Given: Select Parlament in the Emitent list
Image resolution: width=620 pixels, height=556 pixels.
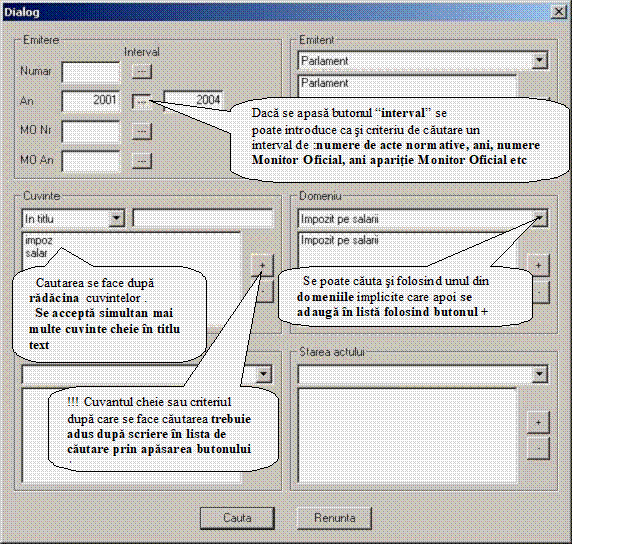Looking at the screenshot, I should (325, 83).
